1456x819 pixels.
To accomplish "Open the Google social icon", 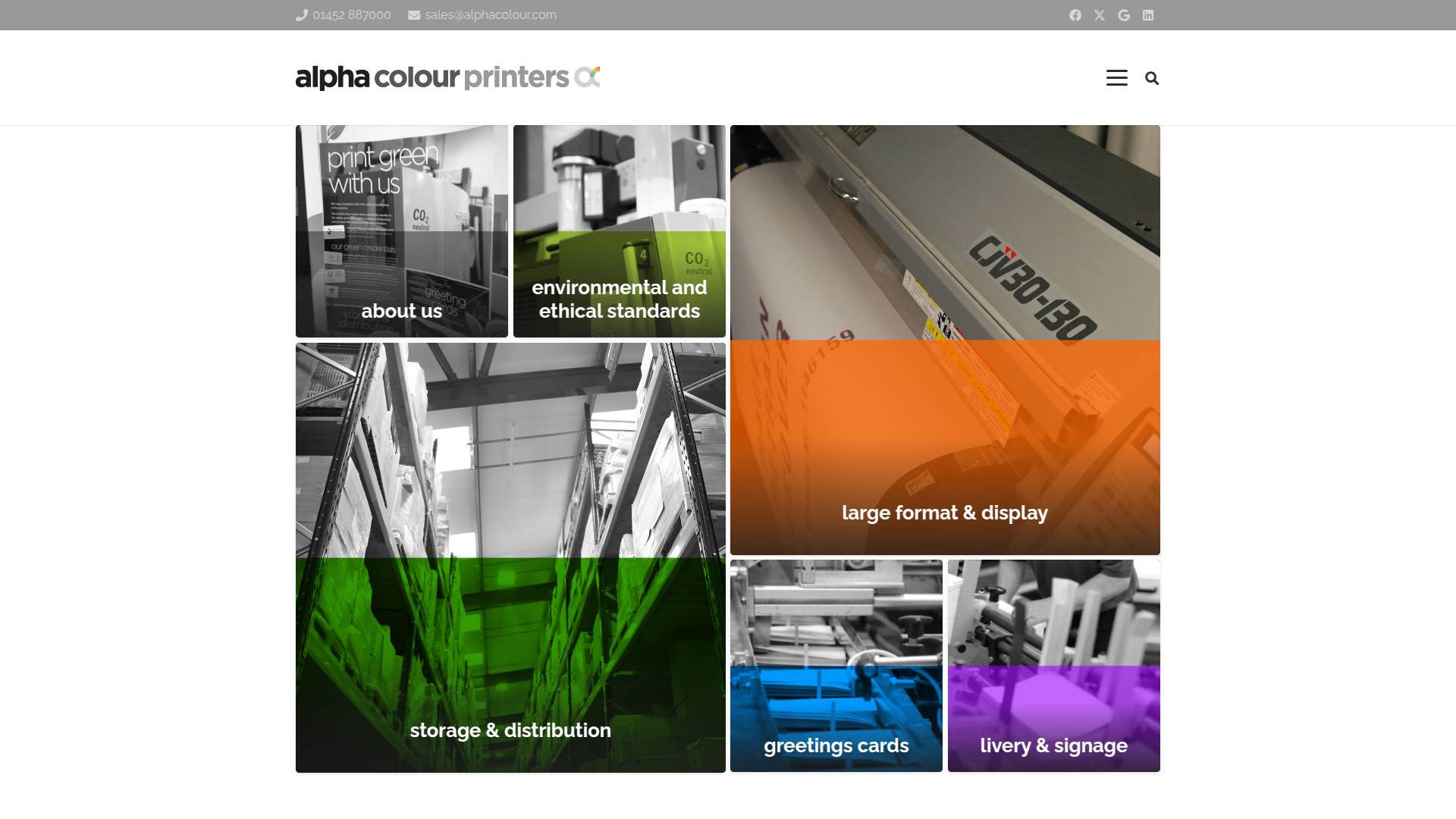I will pyautogui.click(x=1124, y=15).
